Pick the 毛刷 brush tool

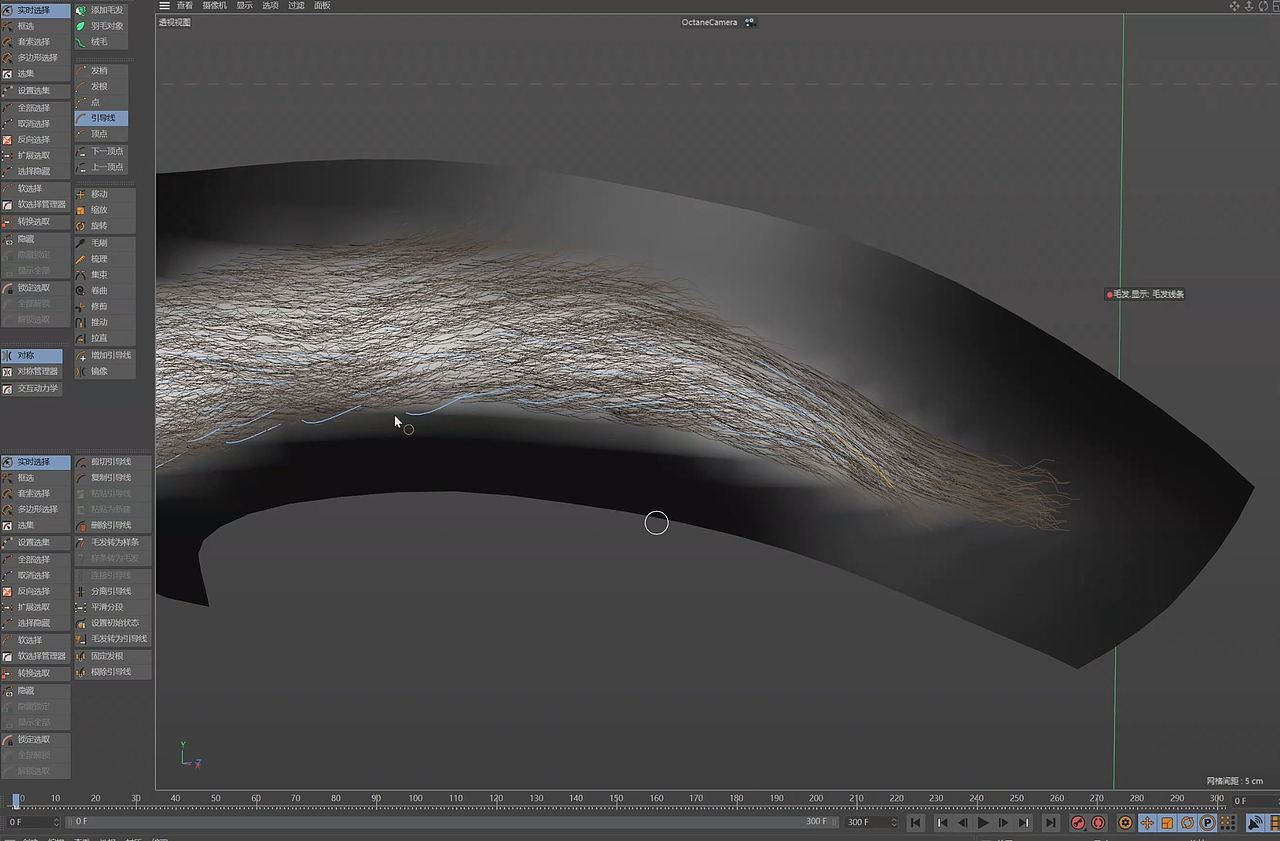tap(104, 243)
